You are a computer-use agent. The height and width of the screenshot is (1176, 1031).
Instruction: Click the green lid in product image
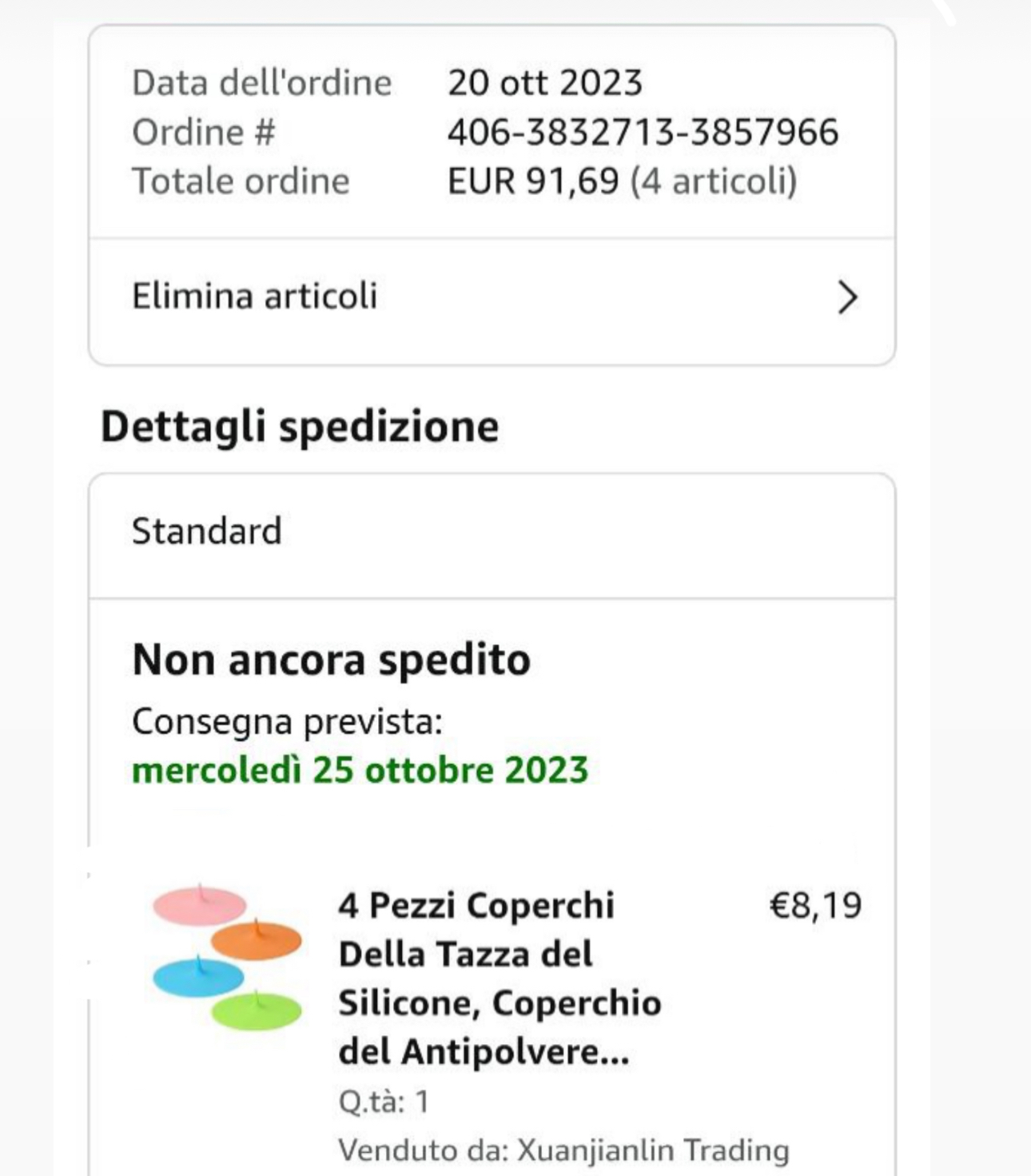pyautogui.click(x=257, y=1010)
